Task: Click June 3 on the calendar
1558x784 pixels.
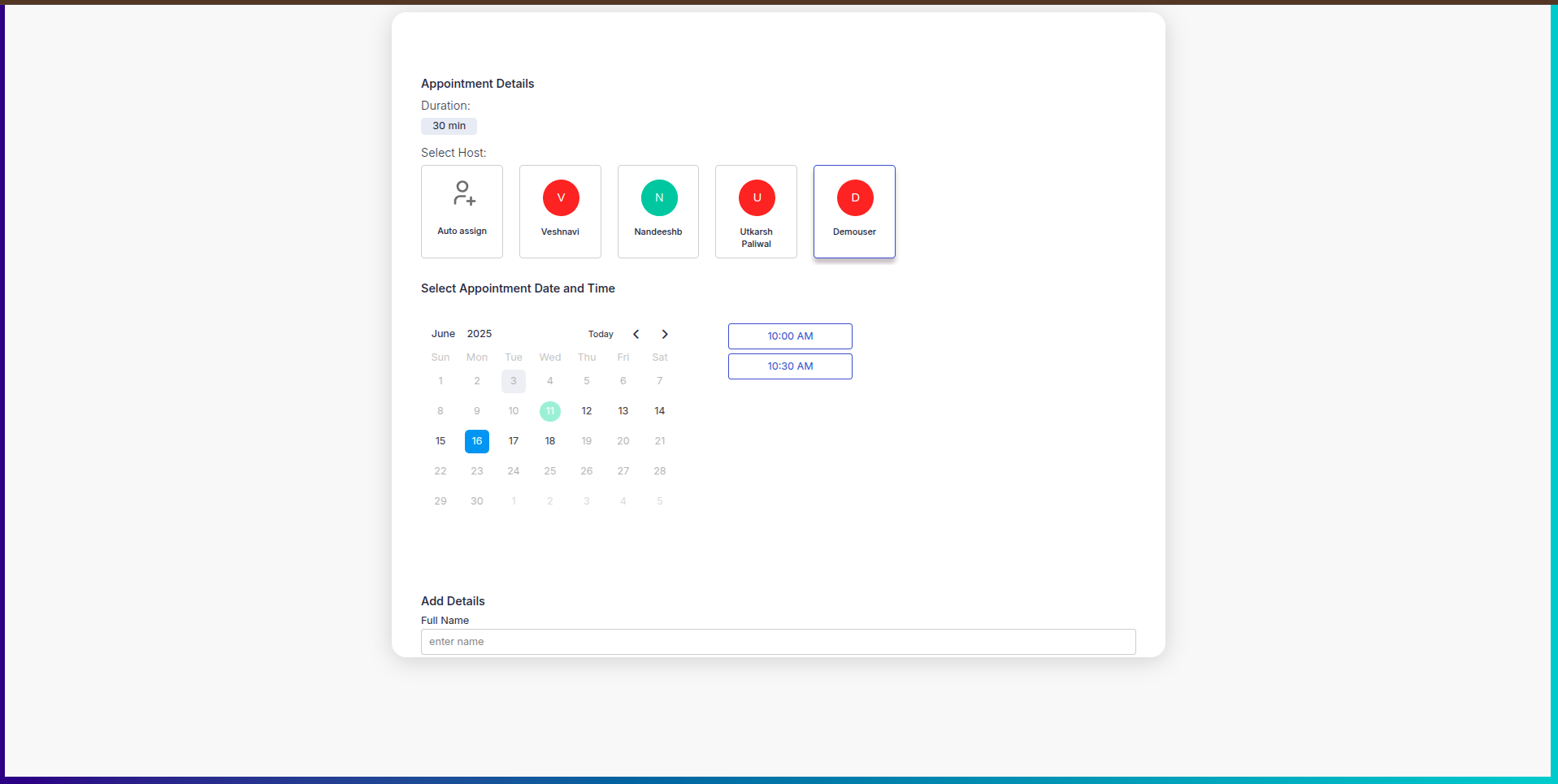Action: tap(514, 381)
